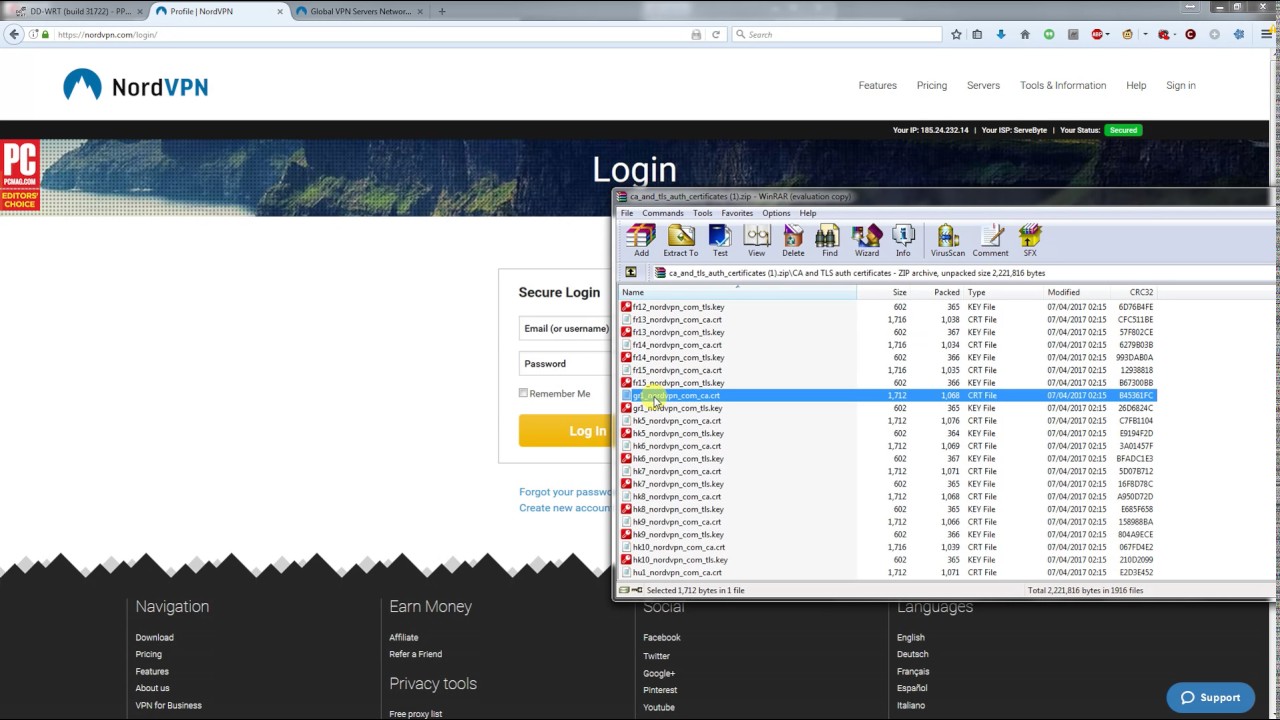Click the red C extension icon
1280x720 pixels.
tap(1190, 34)
